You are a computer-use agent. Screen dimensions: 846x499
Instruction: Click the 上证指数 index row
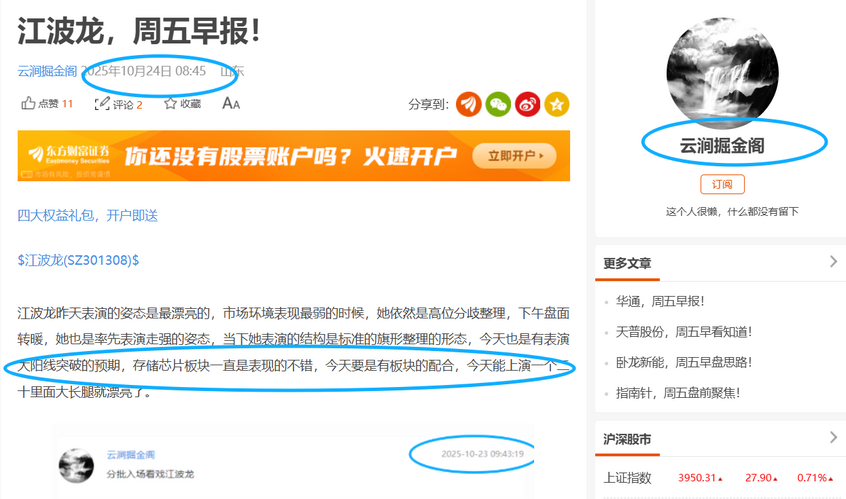pyautogui.click(x=720, y=478)
